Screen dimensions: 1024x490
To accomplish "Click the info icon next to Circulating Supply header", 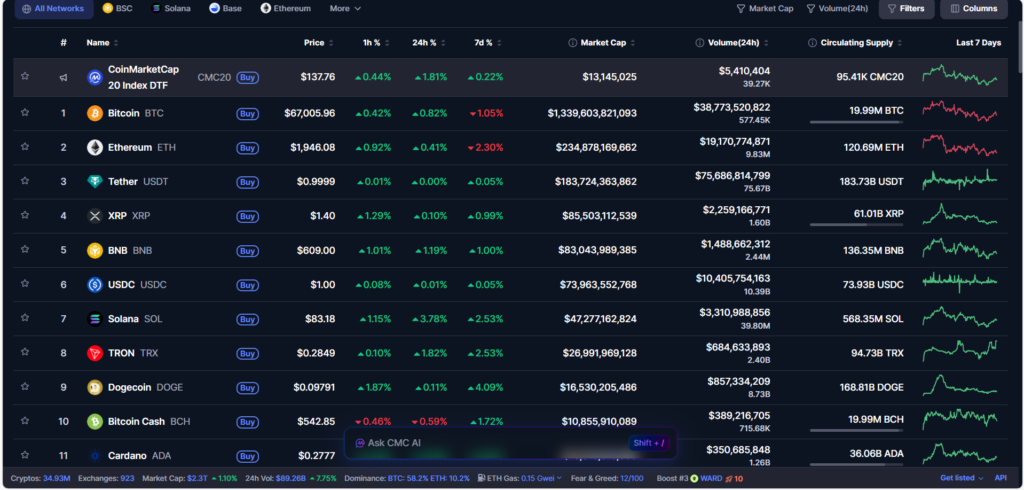I will pyautogui.click(x=812, y=43).
